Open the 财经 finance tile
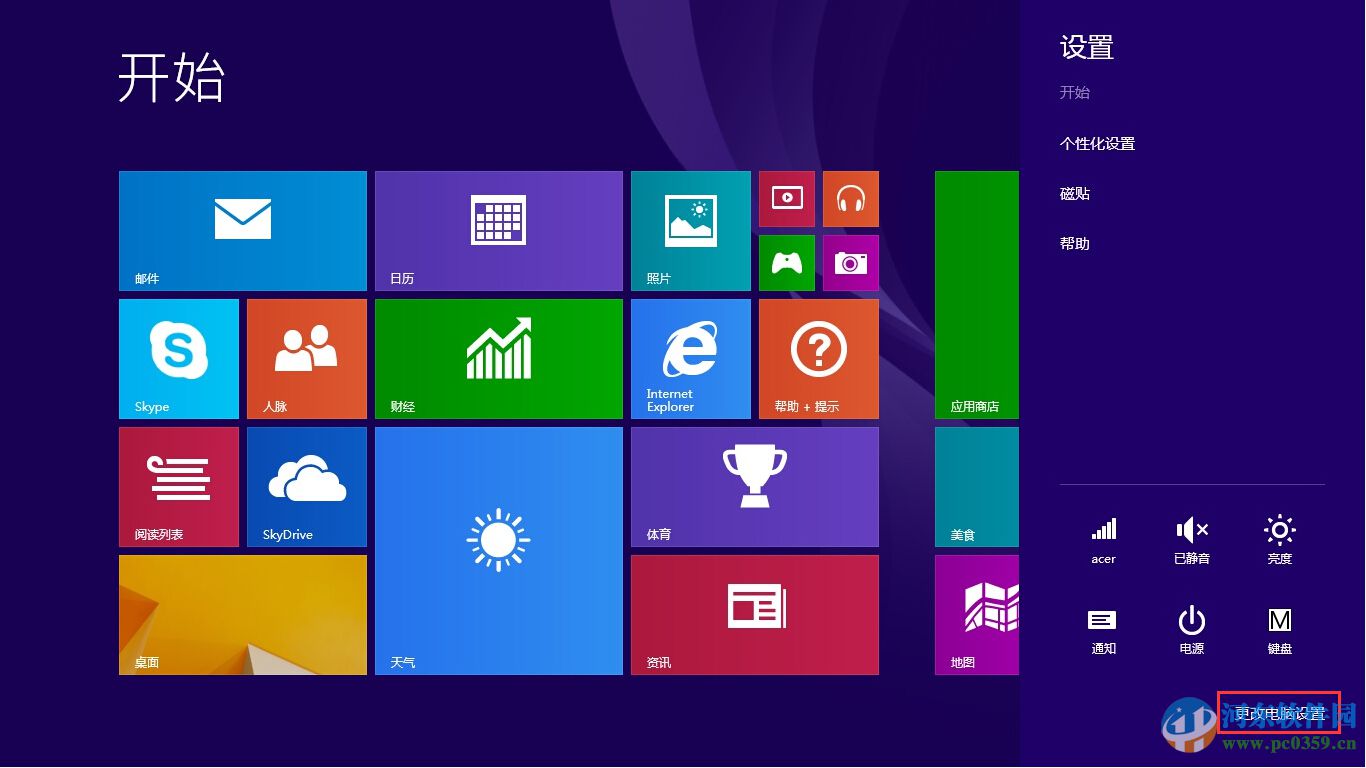Image resolution: width=1366 pixels, height=768 pixels. 498,358
